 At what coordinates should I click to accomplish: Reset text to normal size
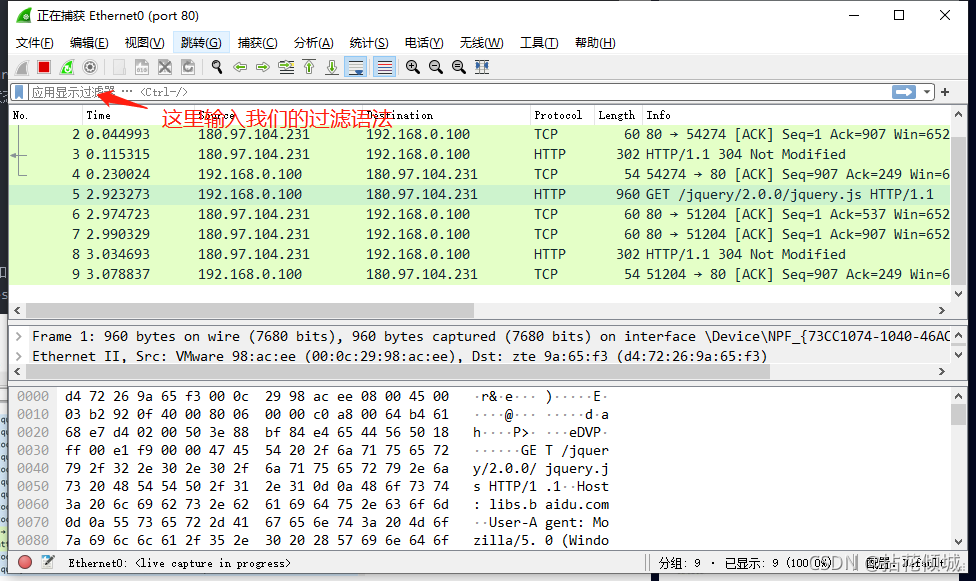tap(459, 67)
